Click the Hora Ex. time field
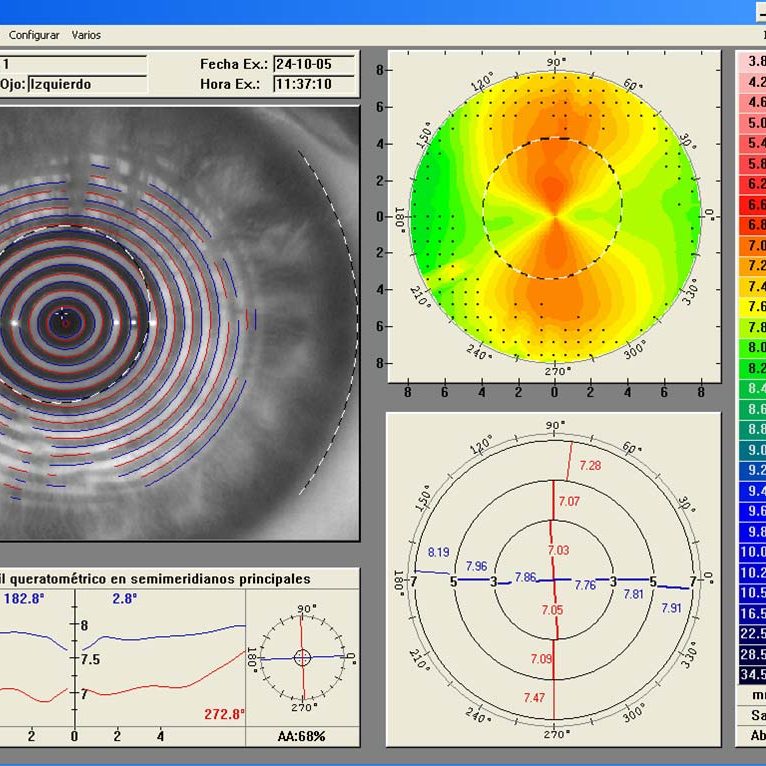Viewport: 766px width, 766px height. 314,84
